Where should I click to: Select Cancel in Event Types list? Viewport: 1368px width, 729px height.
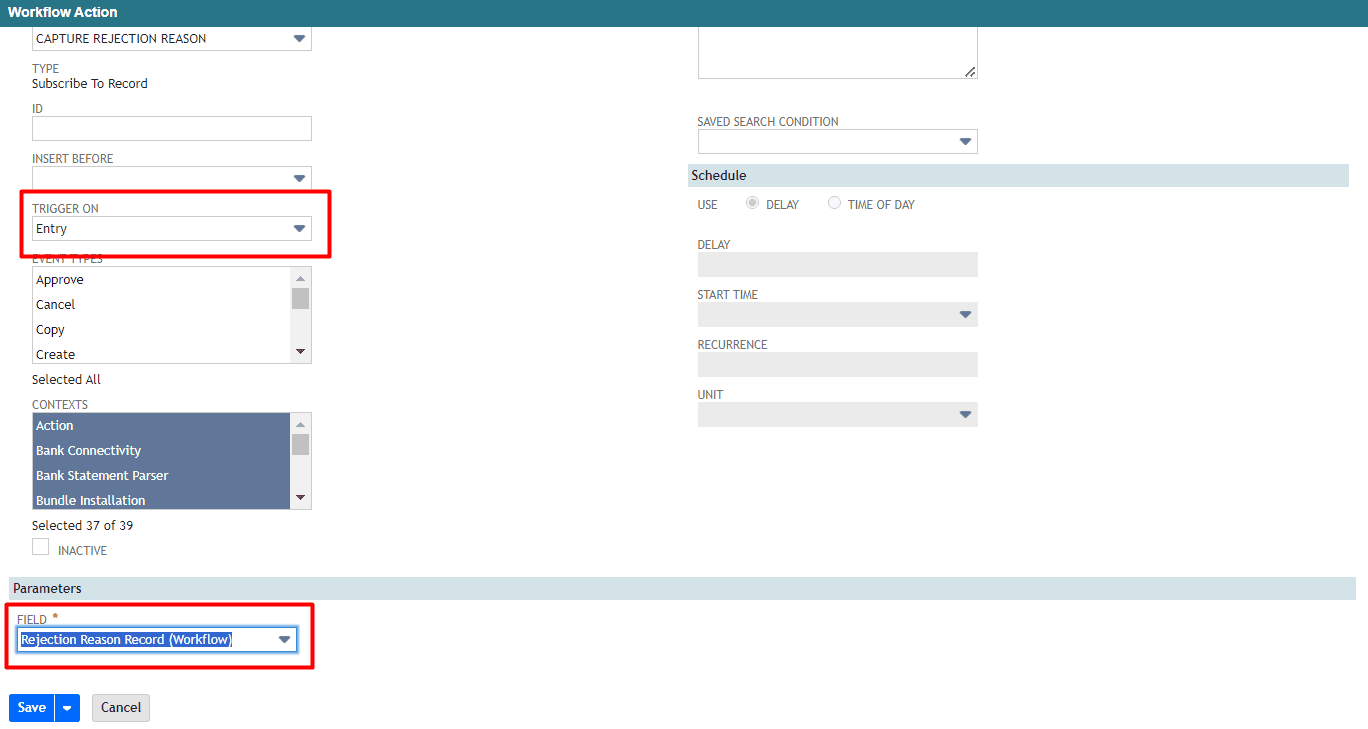(x=161, y=305)
